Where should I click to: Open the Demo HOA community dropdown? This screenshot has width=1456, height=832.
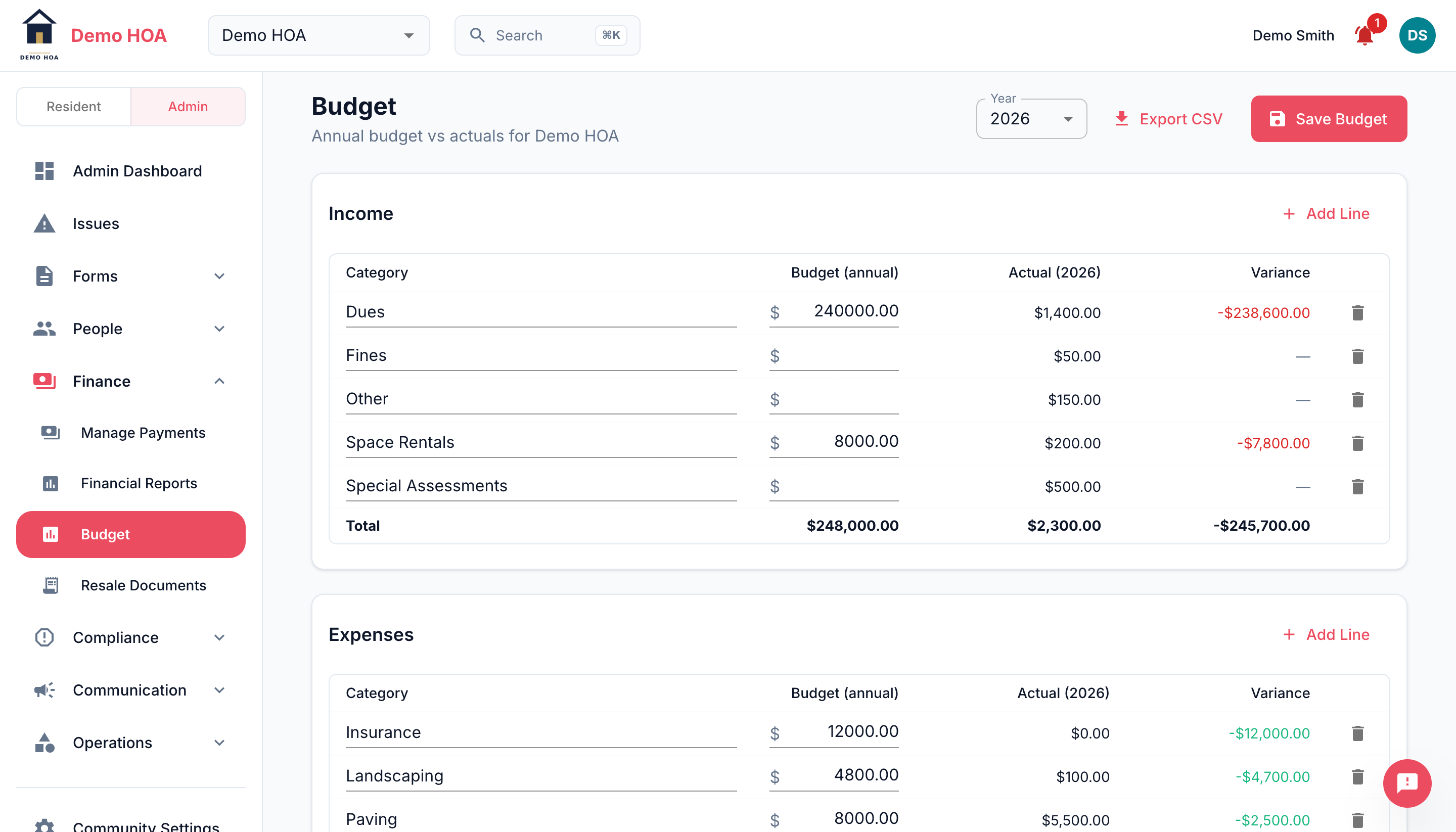click(319, 35)
